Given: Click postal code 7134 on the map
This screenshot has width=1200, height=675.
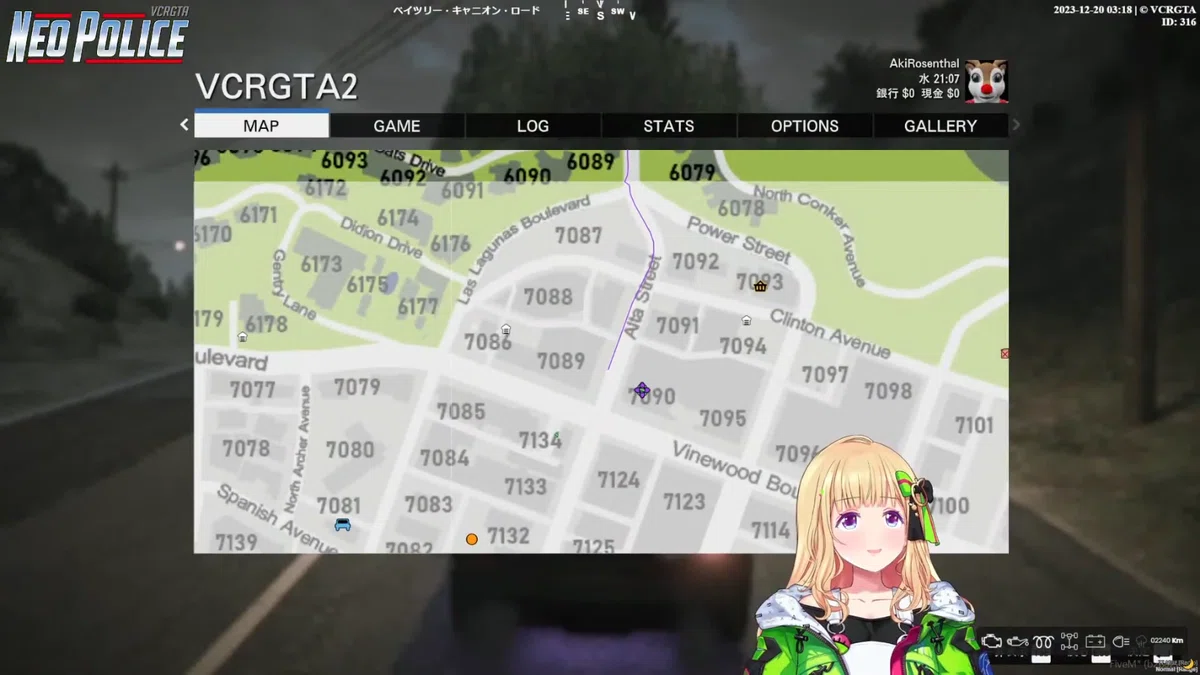Looking at the screenshot, I should point(540,440).
